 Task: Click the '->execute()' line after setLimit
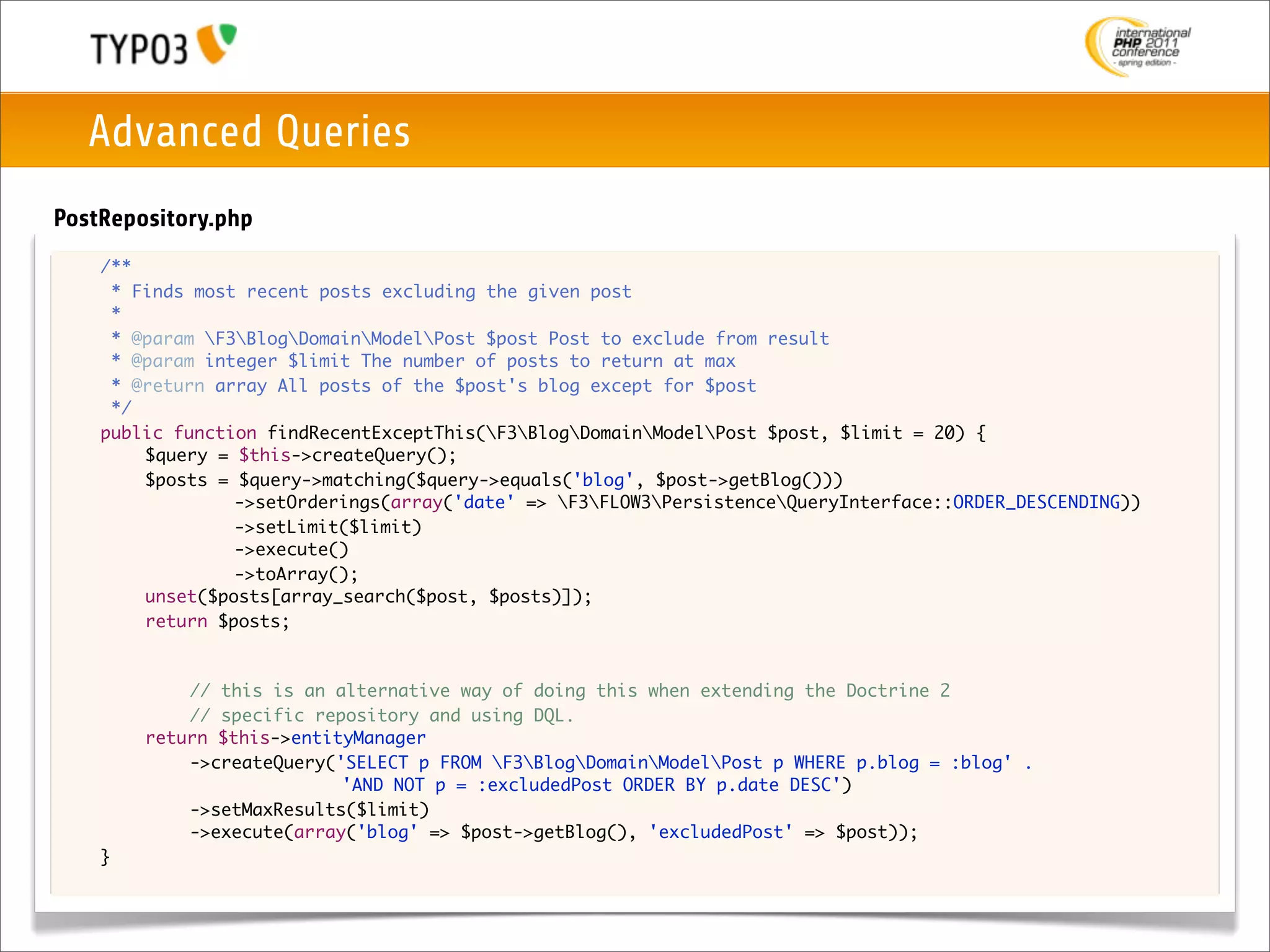[292, 549]
